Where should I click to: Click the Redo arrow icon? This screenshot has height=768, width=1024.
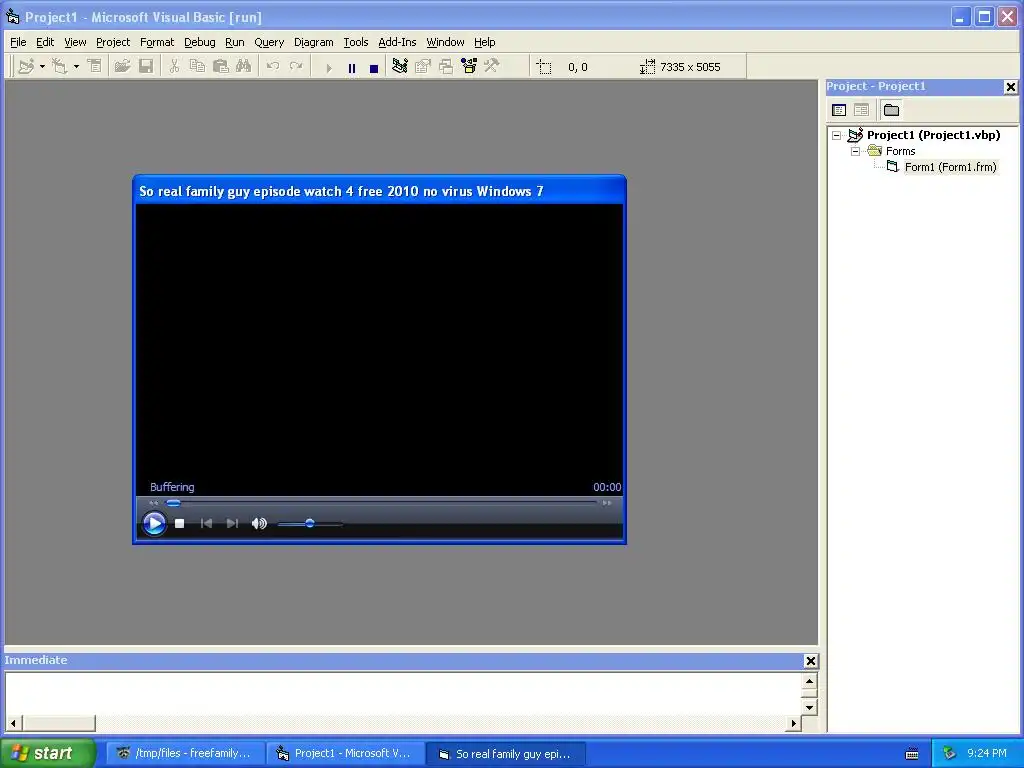(296, 66)
